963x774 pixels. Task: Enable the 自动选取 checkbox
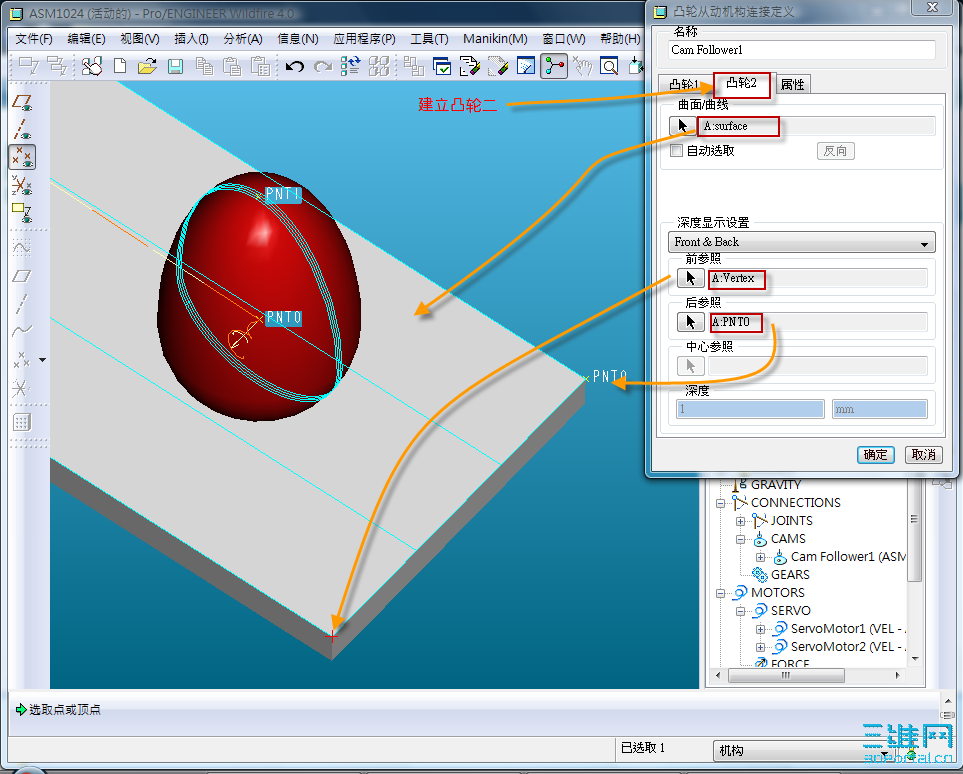tap(677, 150)
